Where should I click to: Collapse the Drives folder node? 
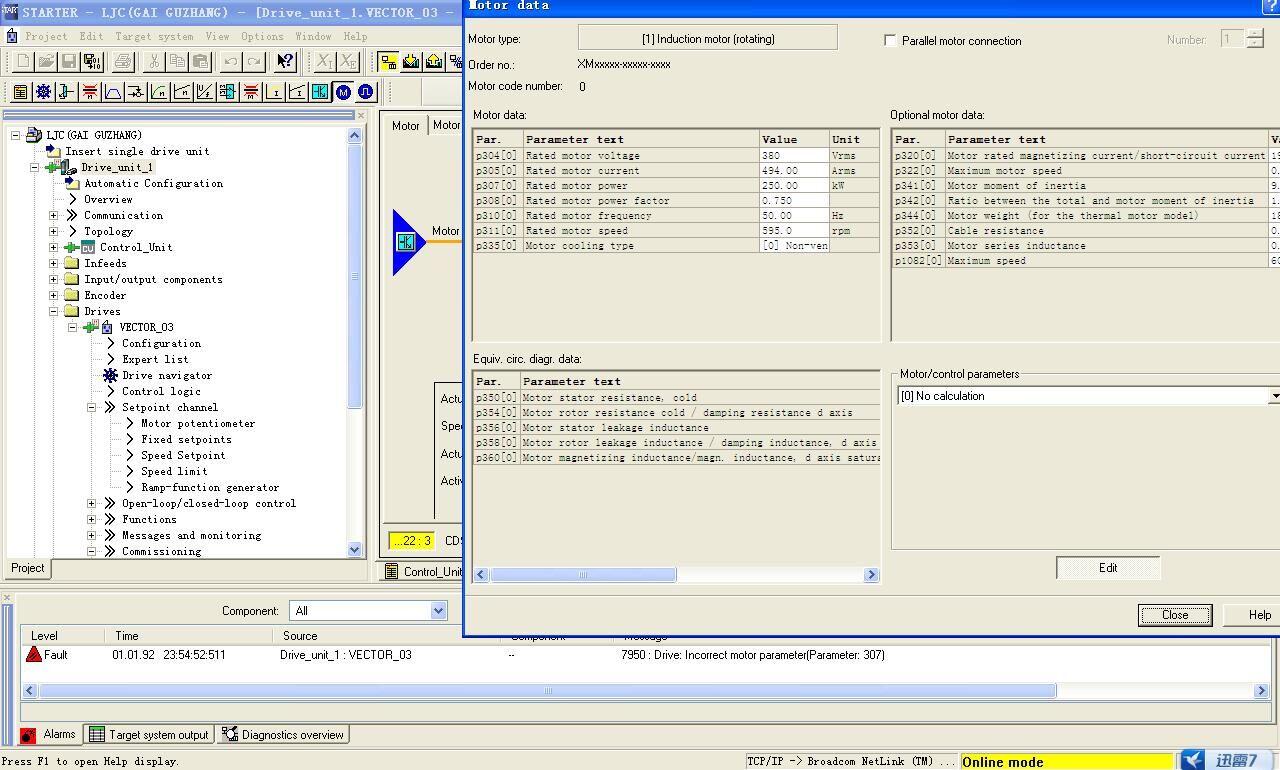pos(54,311)
